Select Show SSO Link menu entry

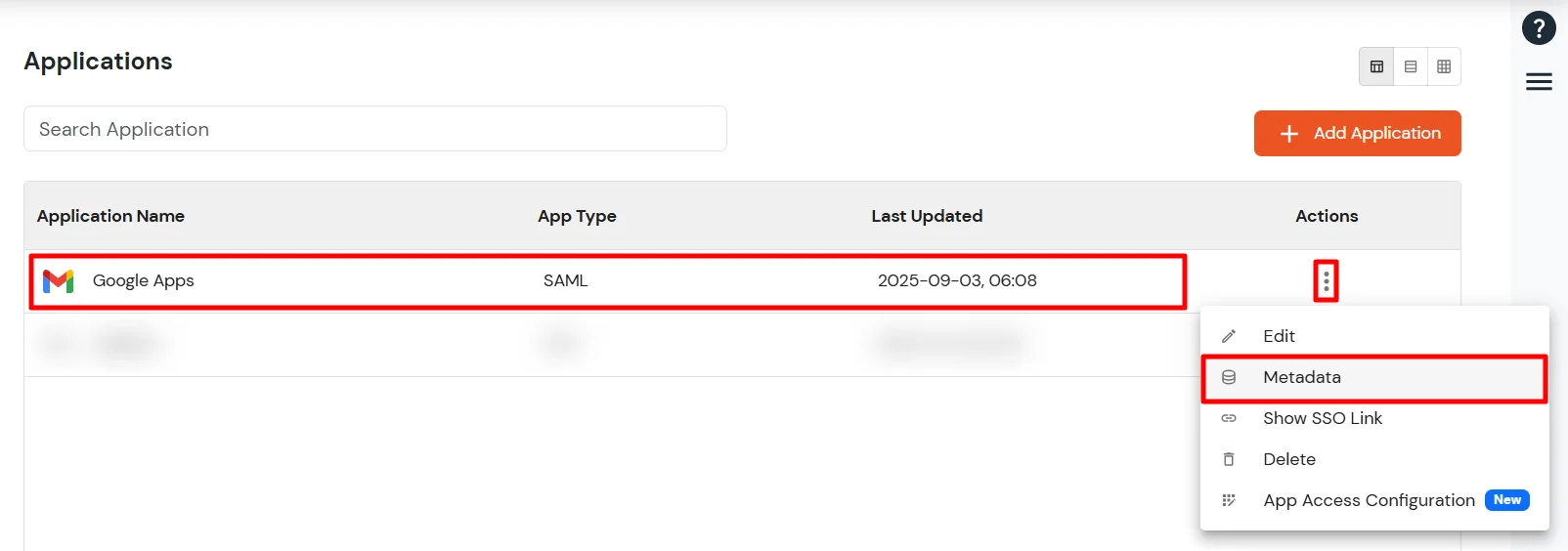(x=1374, y=418)
